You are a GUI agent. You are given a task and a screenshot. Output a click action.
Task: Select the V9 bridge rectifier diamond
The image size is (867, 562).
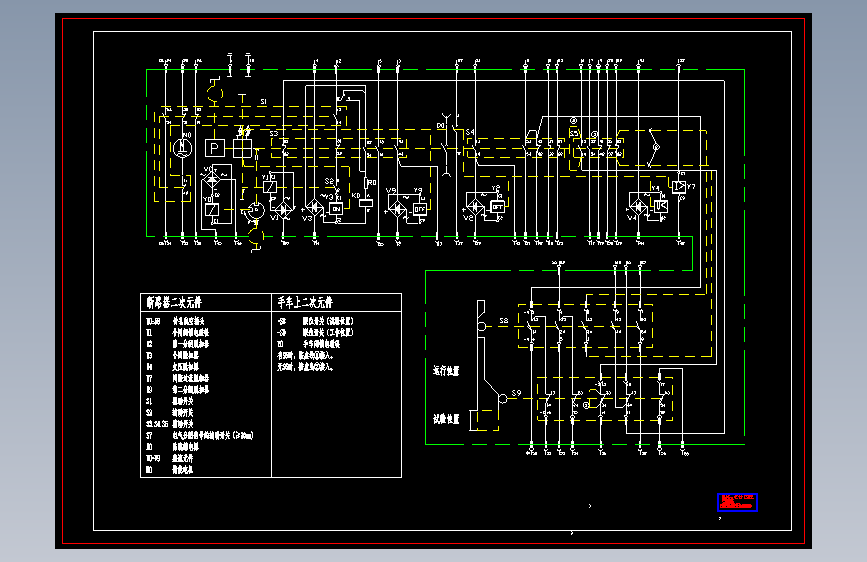tap(398, 209)
